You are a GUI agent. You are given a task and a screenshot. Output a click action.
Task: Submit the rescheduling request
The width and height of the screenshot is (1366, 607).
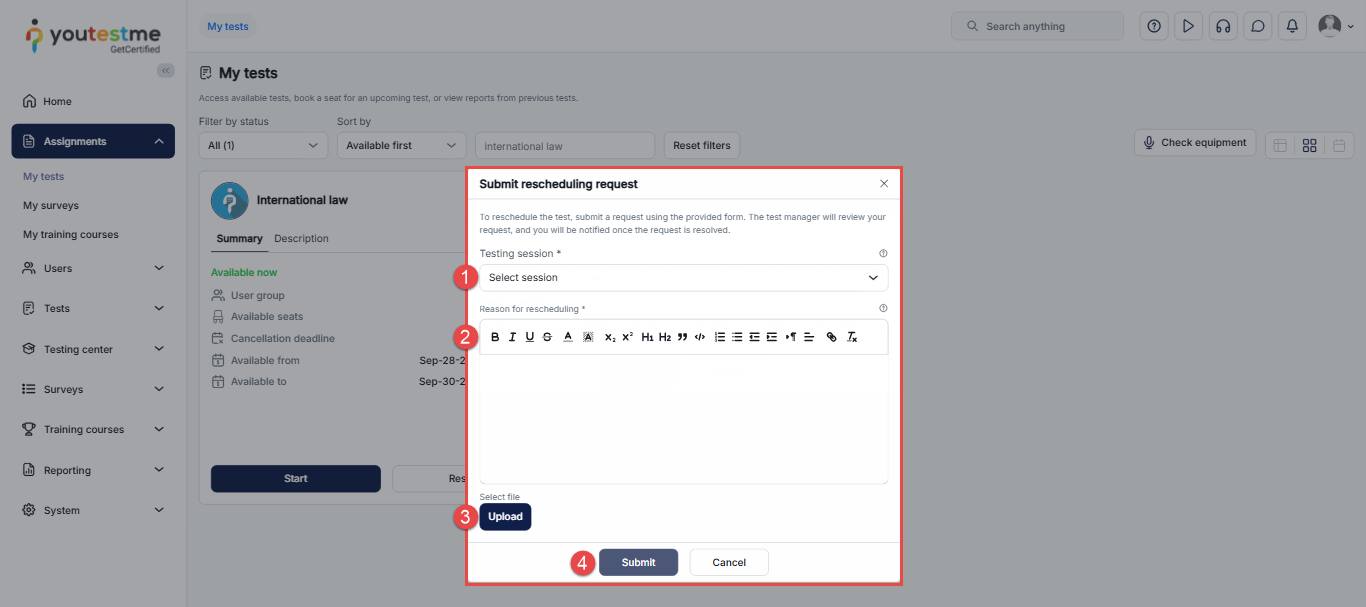638,562
